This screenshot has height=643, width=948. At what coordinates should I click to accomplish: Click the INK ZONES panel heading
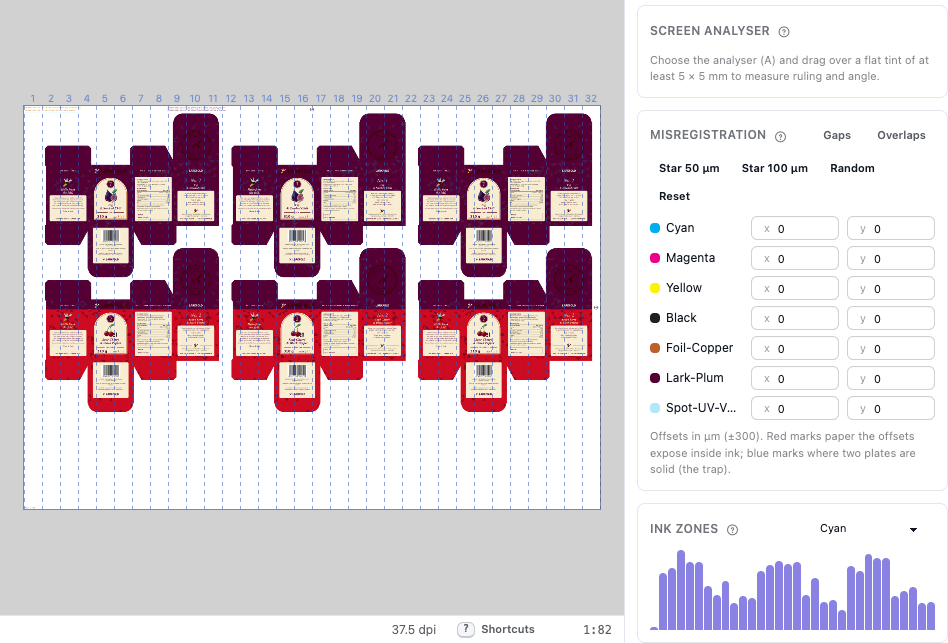(x=684, y=529)
